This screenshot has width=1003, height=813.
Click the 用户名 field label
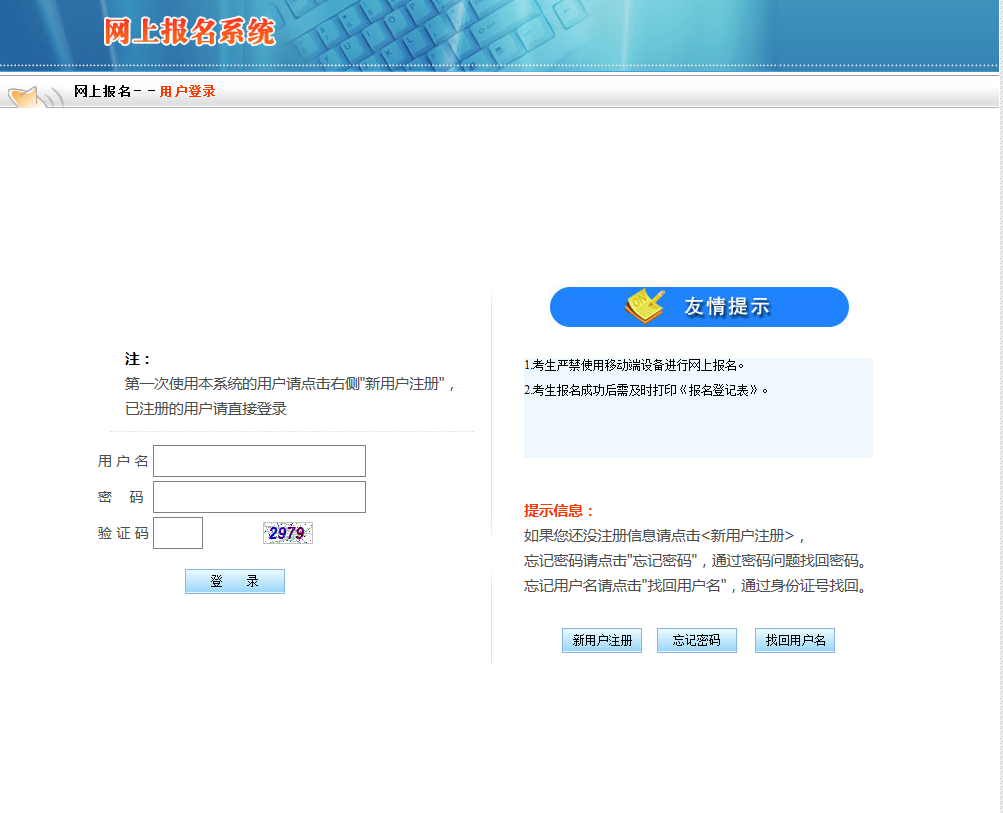(x=123, y=461)
